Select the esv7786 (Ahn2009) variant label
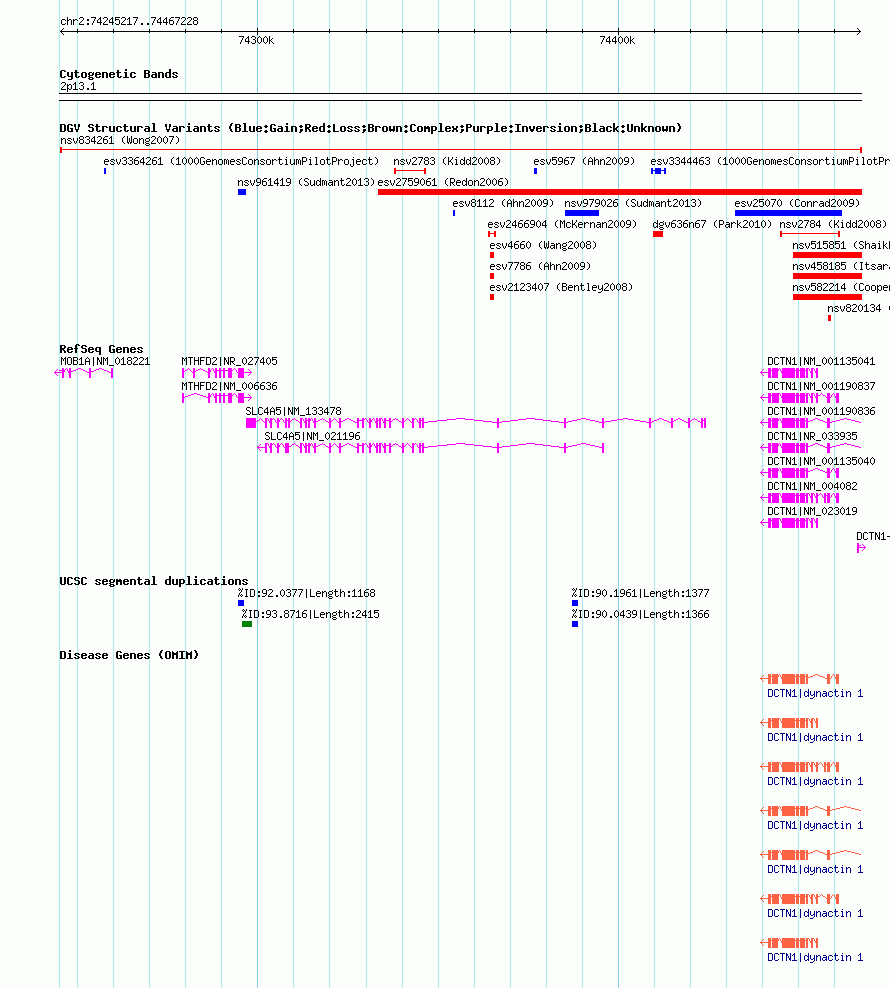 coord(540,267)
